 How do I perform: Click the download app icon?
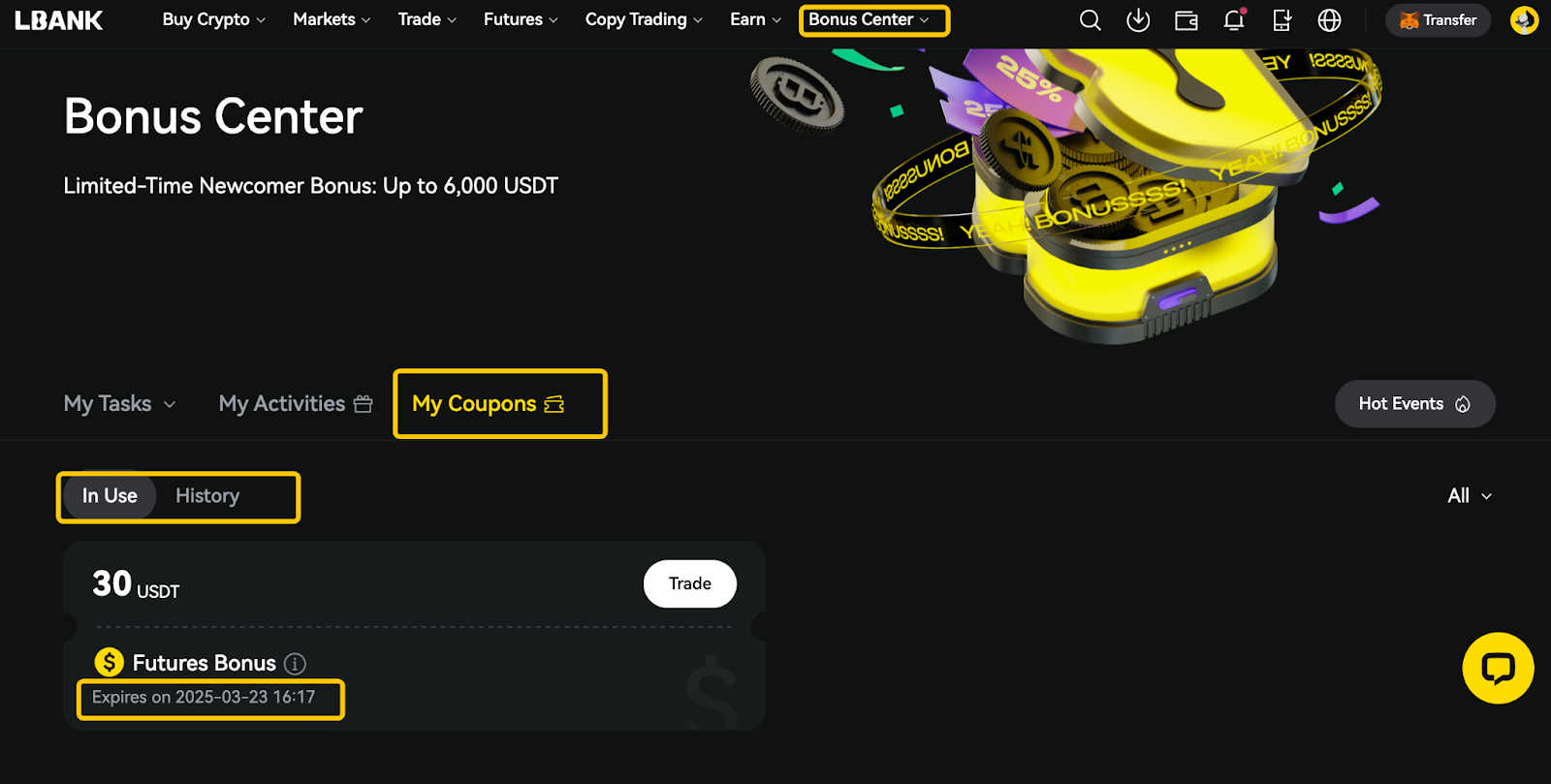[x=1138, y=20]
